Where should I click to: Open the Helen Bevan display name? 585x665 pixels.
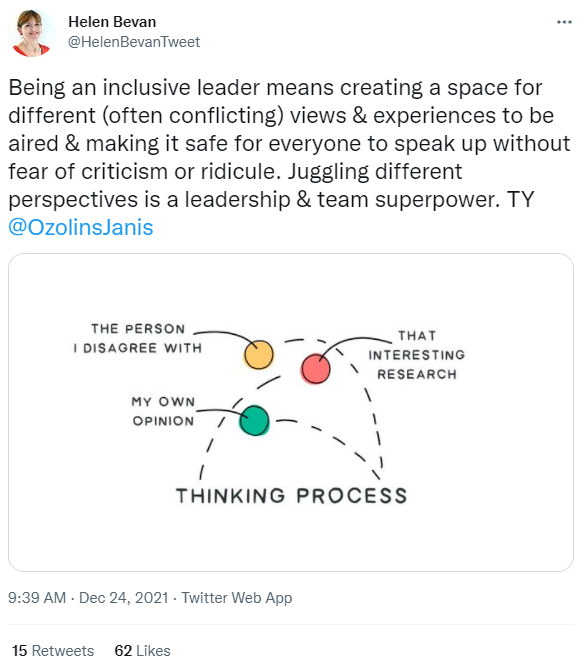pyautogui.click(x=112, y=22)
